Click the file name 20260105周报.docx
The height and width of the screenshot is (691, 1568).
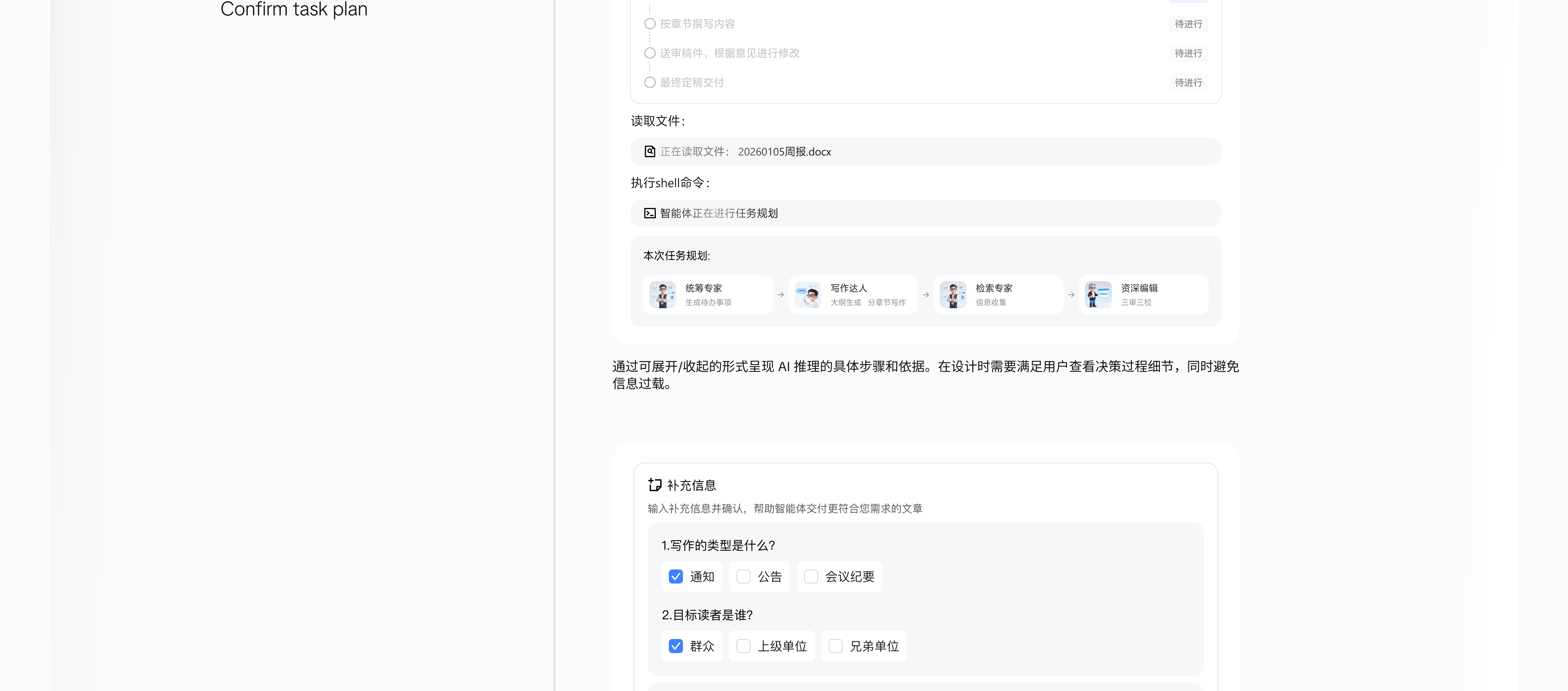pos(785,151)
